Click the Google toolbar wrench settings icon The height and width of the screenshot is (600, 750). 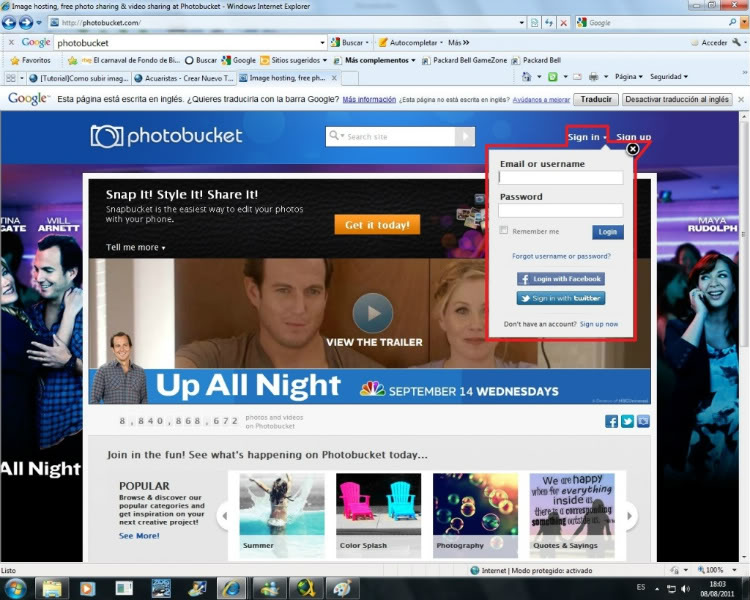point(736,43)
